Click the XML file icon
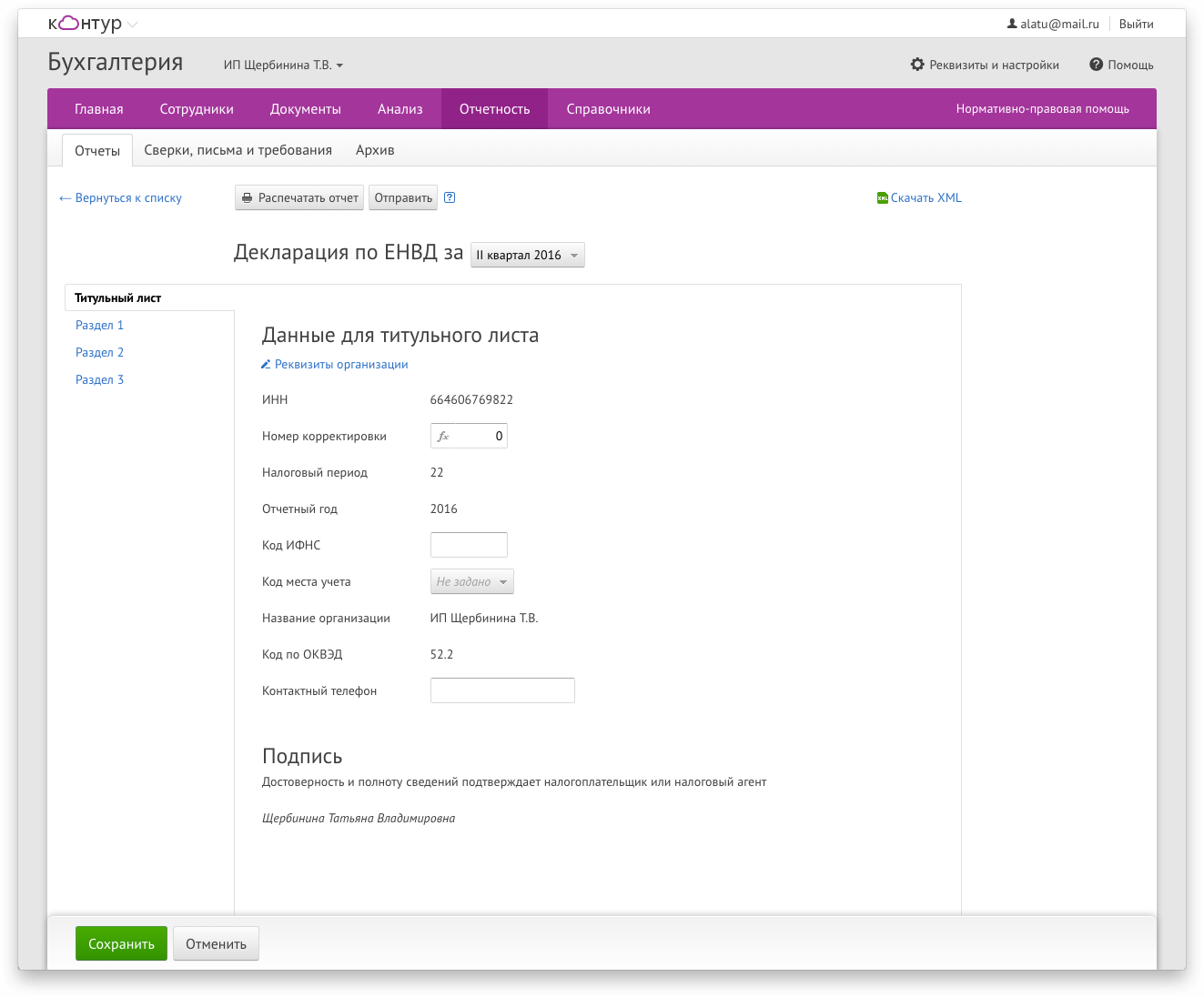Viewport: 1204px width, 997px height. tap(882, 197)
